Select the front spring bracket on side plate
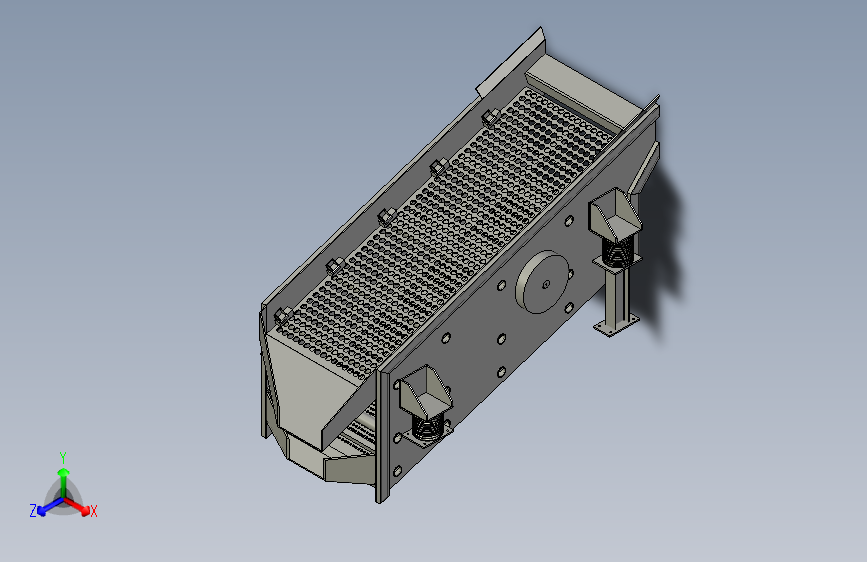 425,391
